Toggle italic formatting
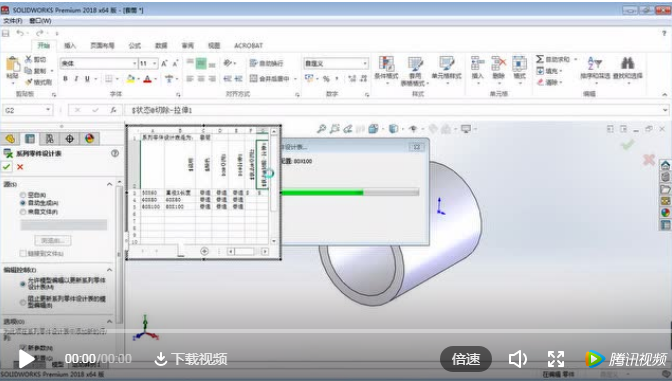This screenshot has height=381, width=672. click(x=76, y=78)
